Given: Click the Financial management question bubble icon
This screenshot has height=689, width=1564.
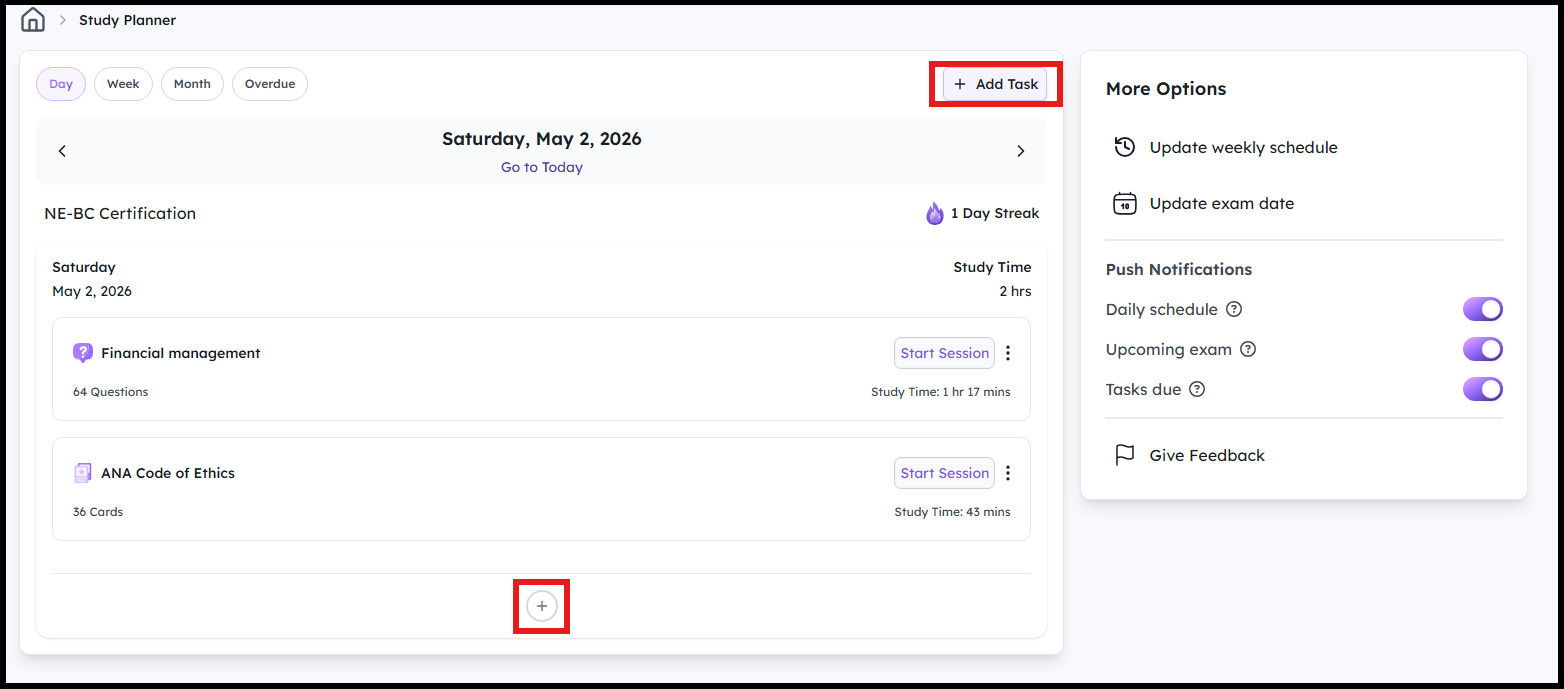Looking at the screenshot, I should click(83, 353).
